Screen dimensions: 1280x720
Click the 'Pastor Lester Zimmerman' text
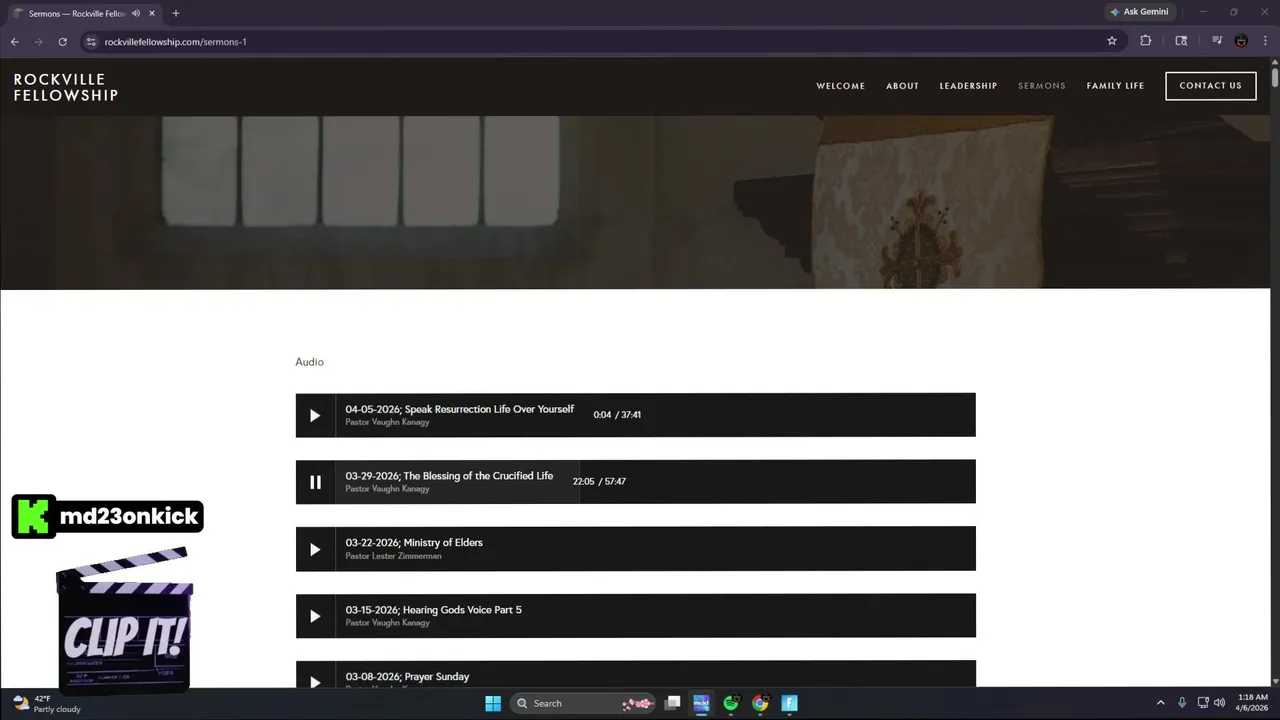pos(393,556)
